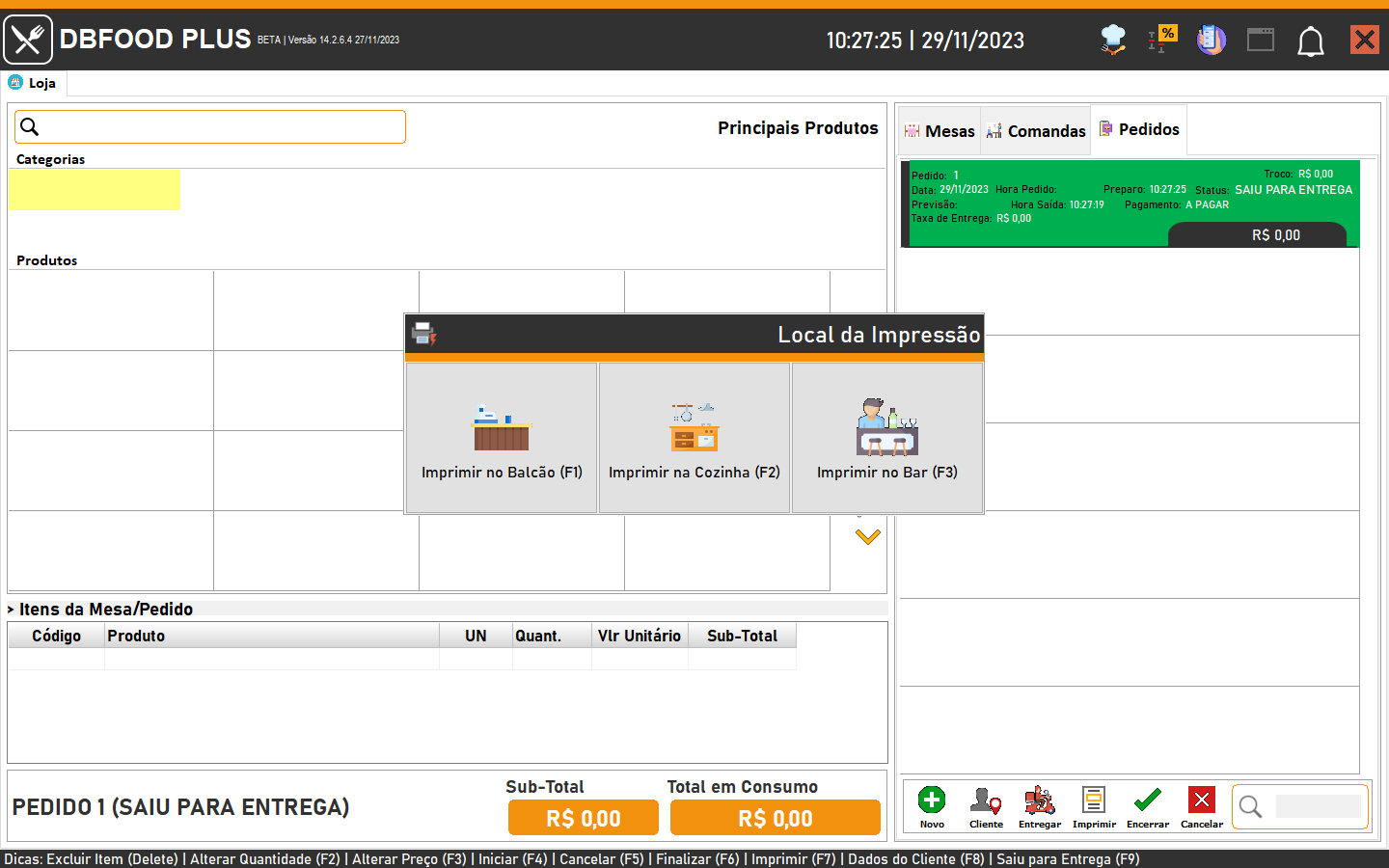Open the Cliente customer location icon
Image resolution: width=1389 pixels, height=868 pixels.
coord(986,806)
